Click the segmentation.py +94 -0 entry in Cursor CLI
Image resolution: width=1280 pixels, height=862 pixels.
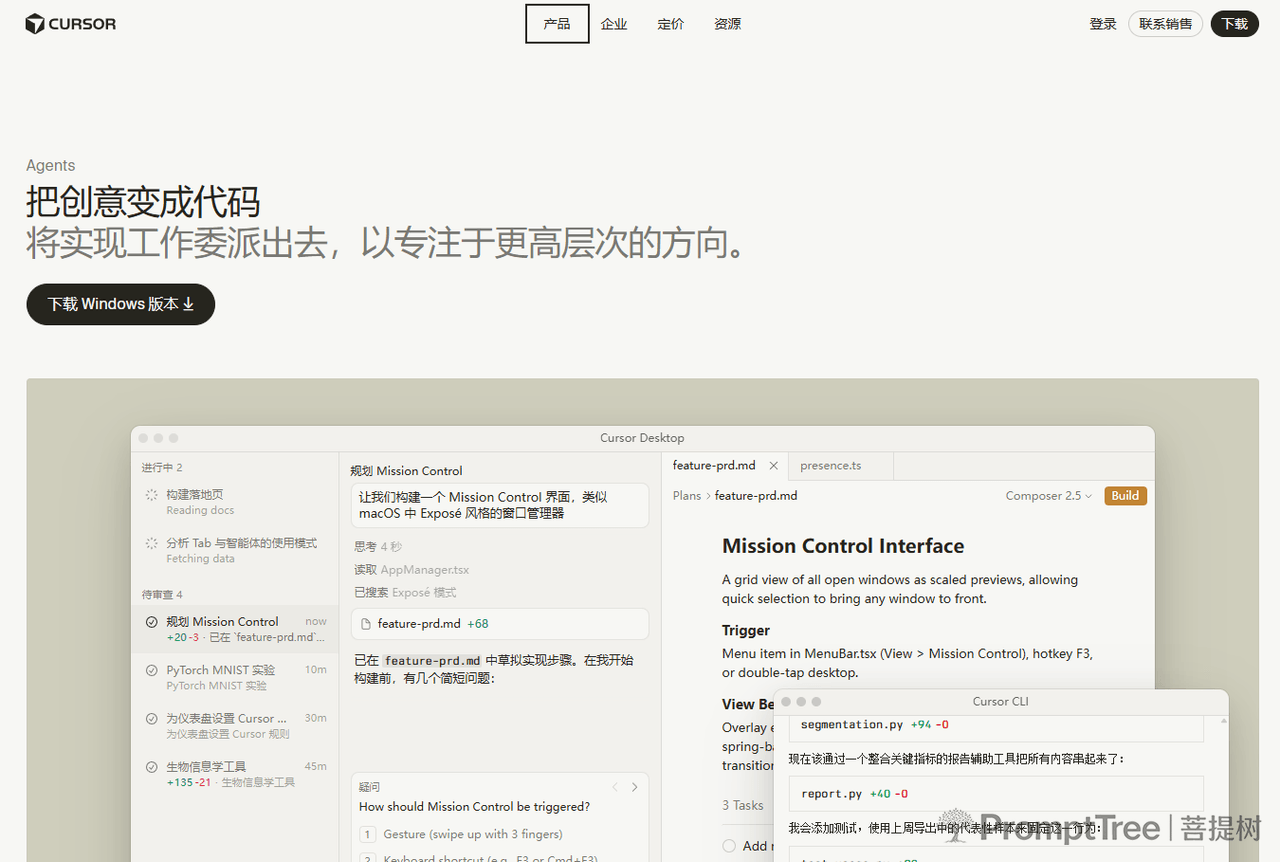(996, 726)
